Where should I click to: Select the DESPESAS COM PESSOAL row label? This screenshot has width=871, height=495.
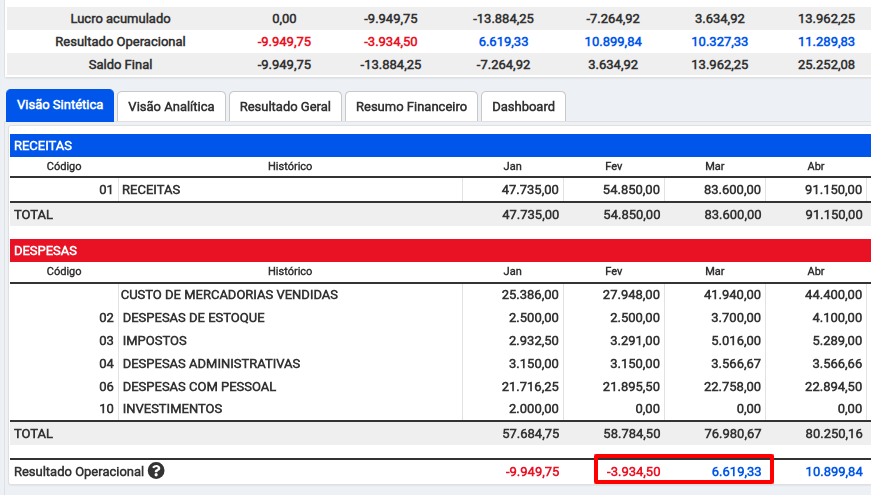pyautogui.click(x=199, y=387)
